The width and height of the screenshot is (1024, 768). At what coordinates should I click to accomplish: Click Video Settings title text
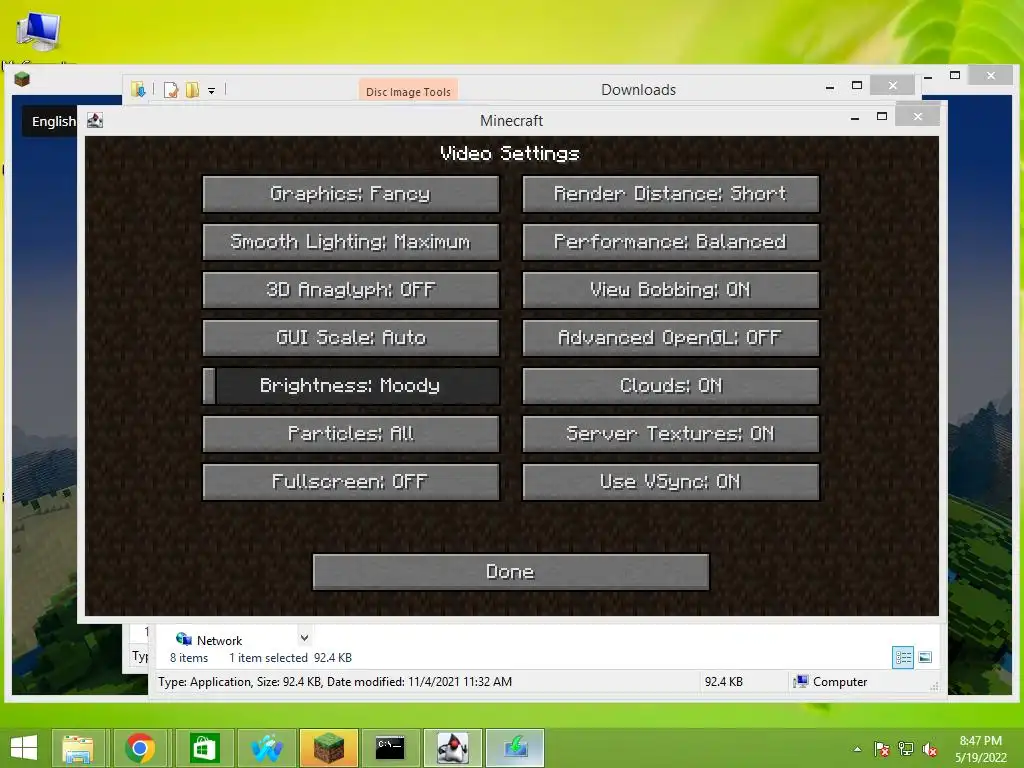pyautogui.click(x=510, y=153)
